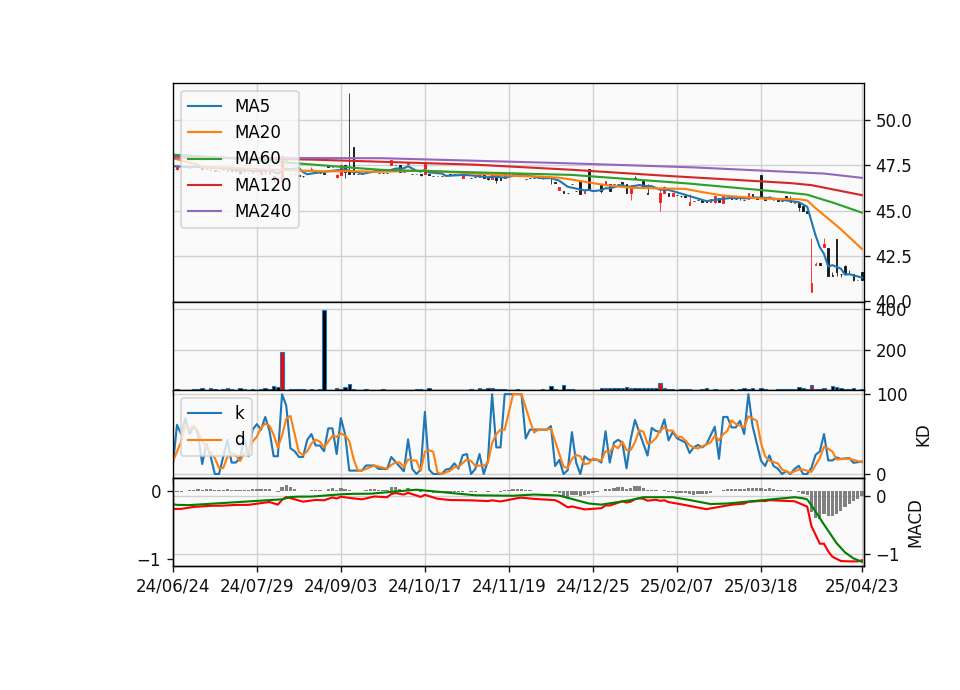Click the 24/07/29 date label
This screenshot has width=960, height=690.
click(x=257, y=586)
